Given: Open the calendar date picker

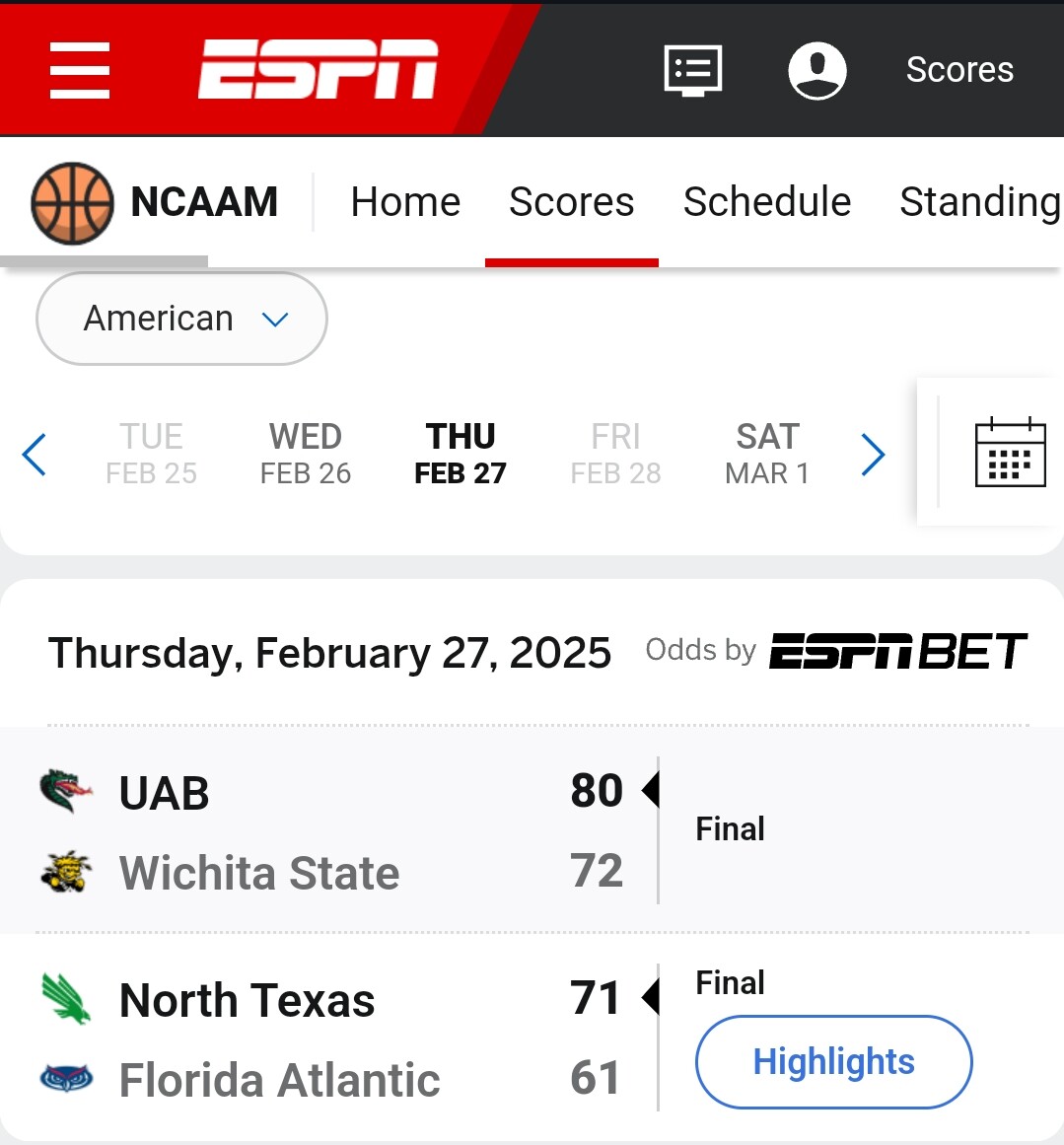Looking at the screenshot, I should tap(1010, 453).
